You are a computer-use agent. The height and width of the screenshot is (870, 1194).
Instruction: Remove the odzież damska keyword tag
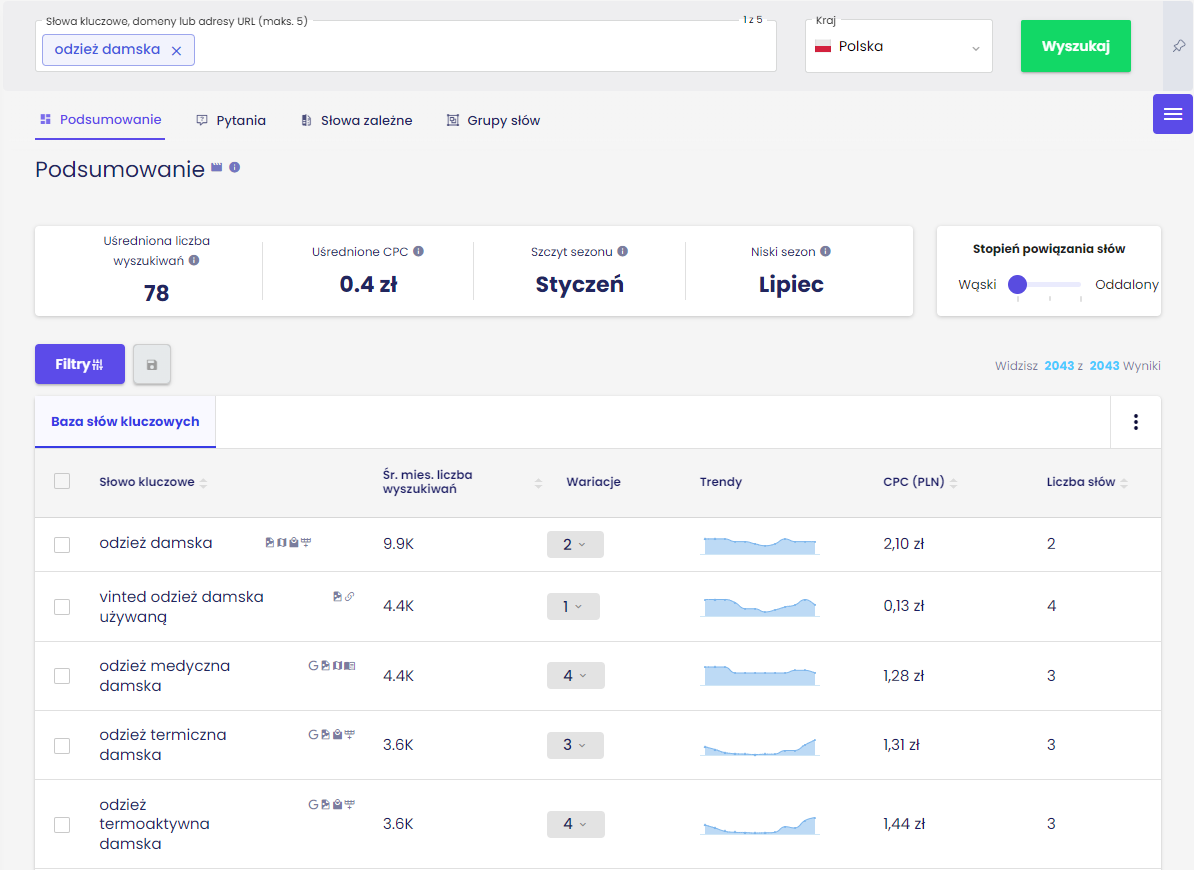[177, 50]
